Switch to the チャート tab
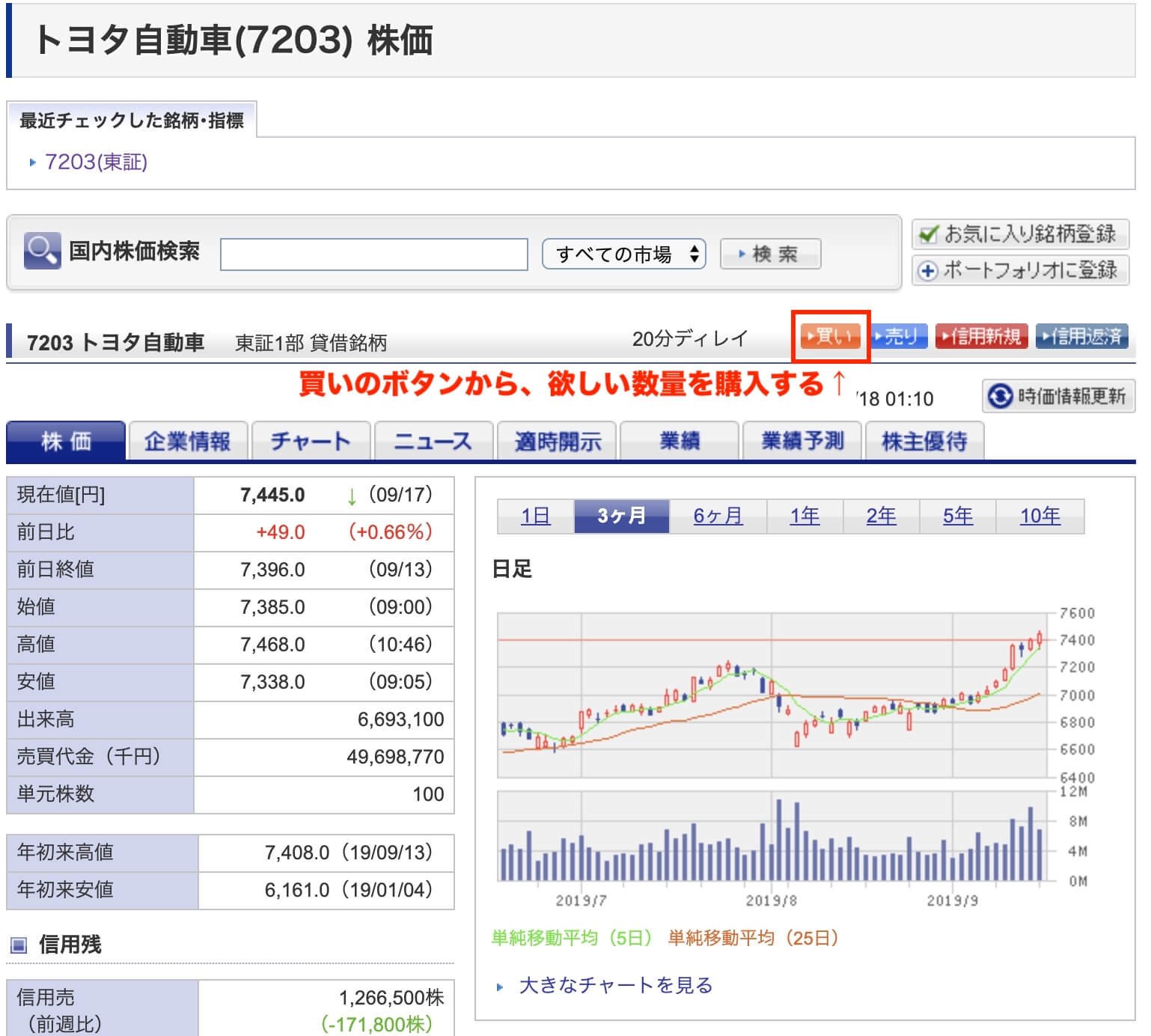 tap(311, 442)
